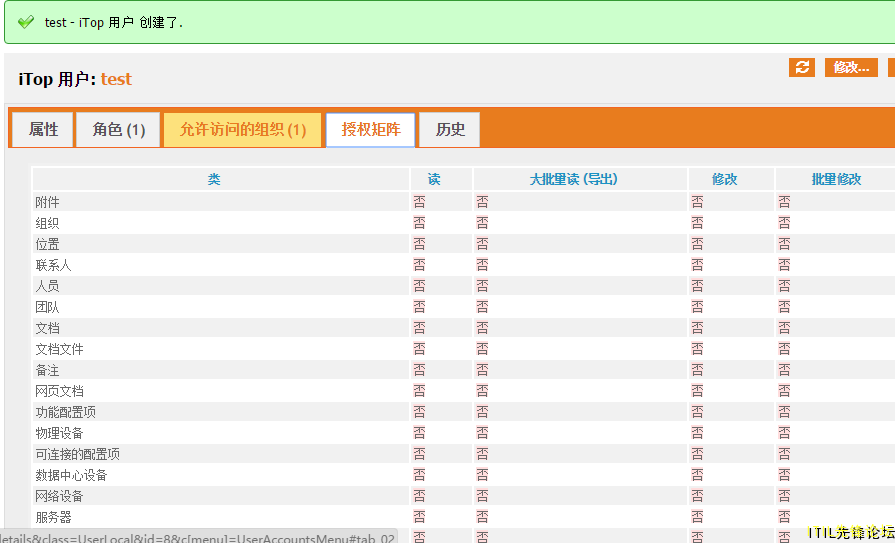Click the 人员 row label

click(x=47, y=286)
